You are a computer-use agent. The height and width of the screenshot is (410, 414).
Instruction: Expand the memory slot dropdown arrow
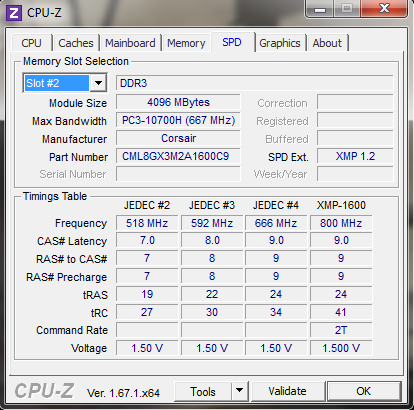[x=98, y=83]
